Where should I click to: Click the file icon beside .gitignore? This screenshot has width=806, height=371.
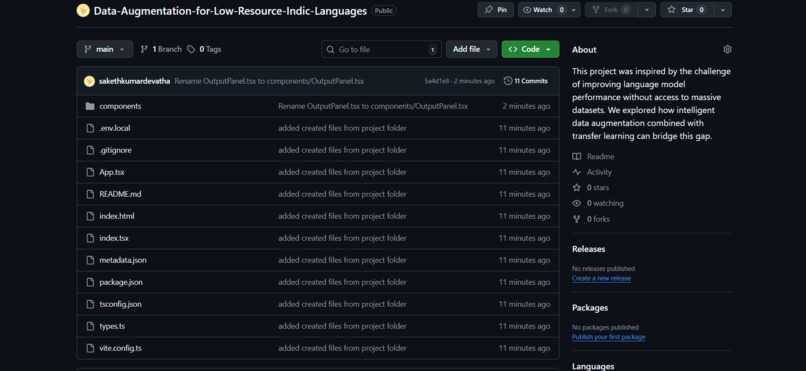coord(90,151)
